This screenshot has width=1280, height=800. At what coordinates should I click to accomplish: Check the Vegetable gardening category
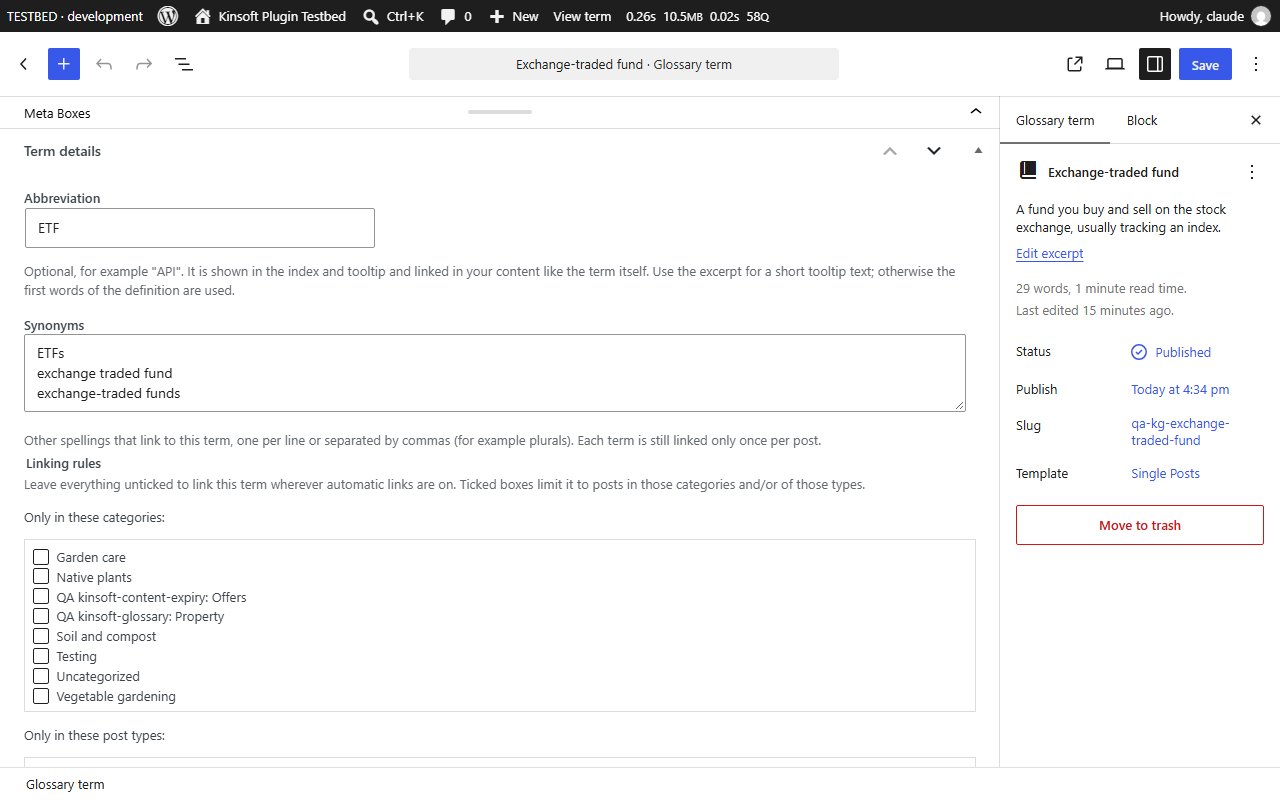click(x=41, y=696)
